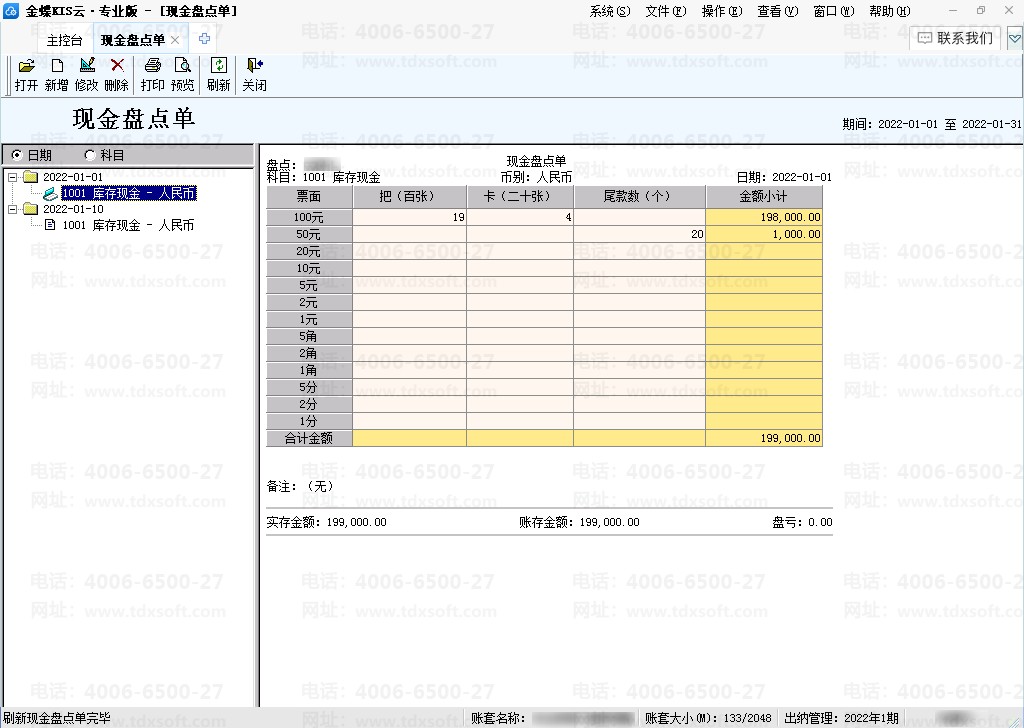This screenshot has height=728, width=1024.
Task: Click dropdown arrow beside 联系我们
Action: (x=1014, y=39)
